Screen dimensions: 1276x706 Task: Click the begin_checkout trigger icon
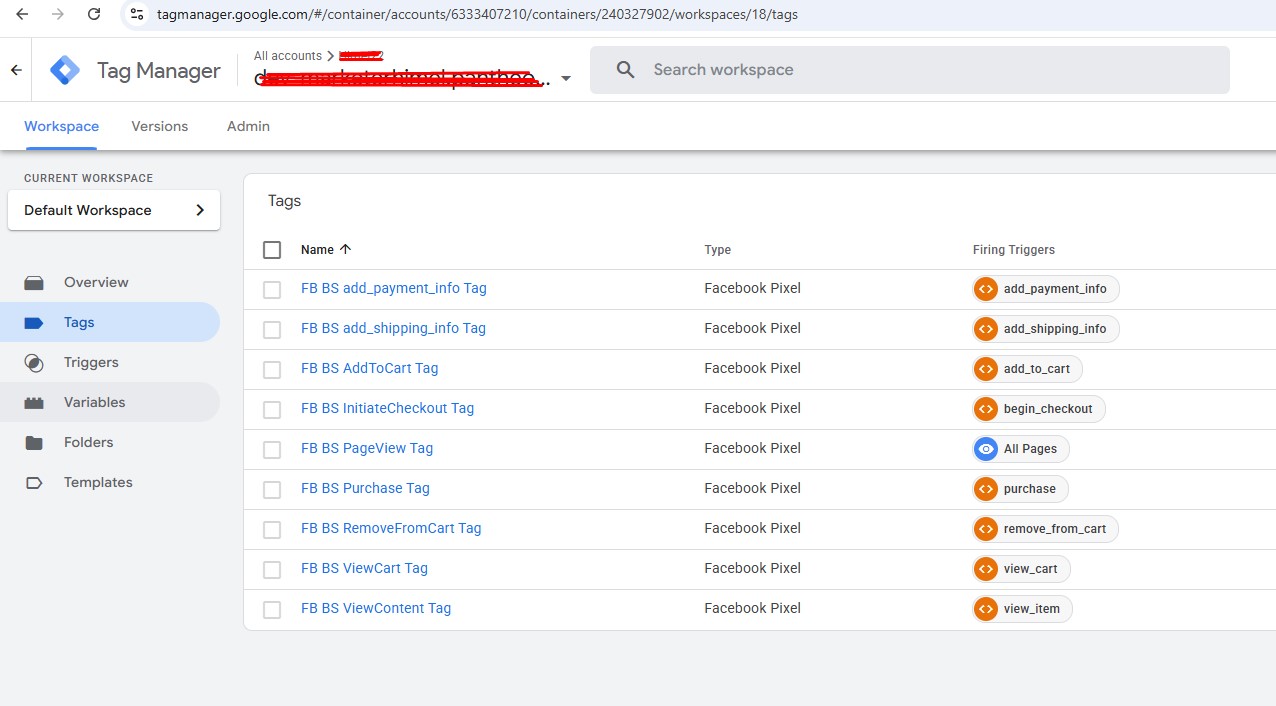986,409
